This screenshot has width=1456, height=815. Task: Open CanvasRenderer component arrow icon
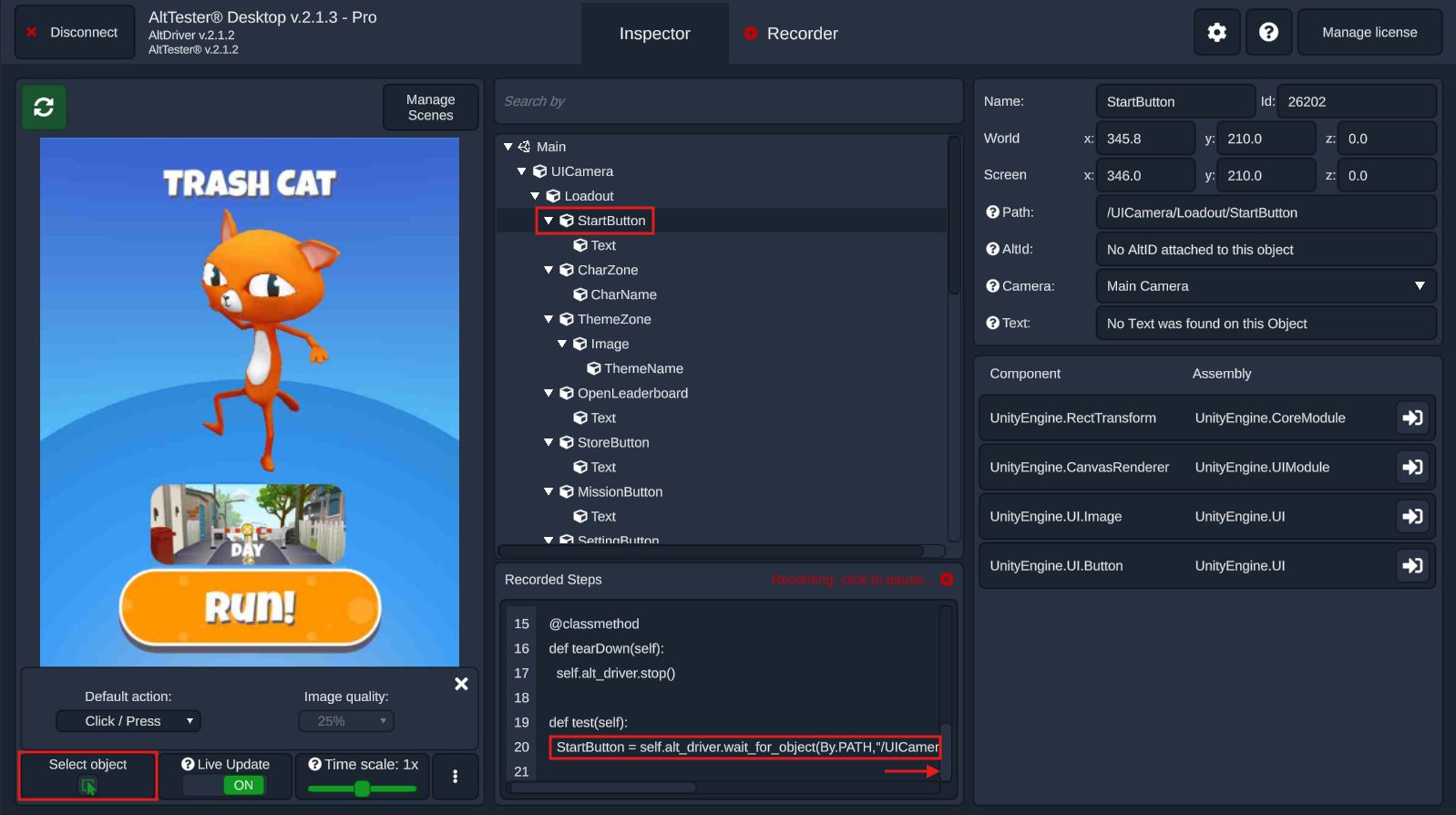click(x=1412, y=467)
